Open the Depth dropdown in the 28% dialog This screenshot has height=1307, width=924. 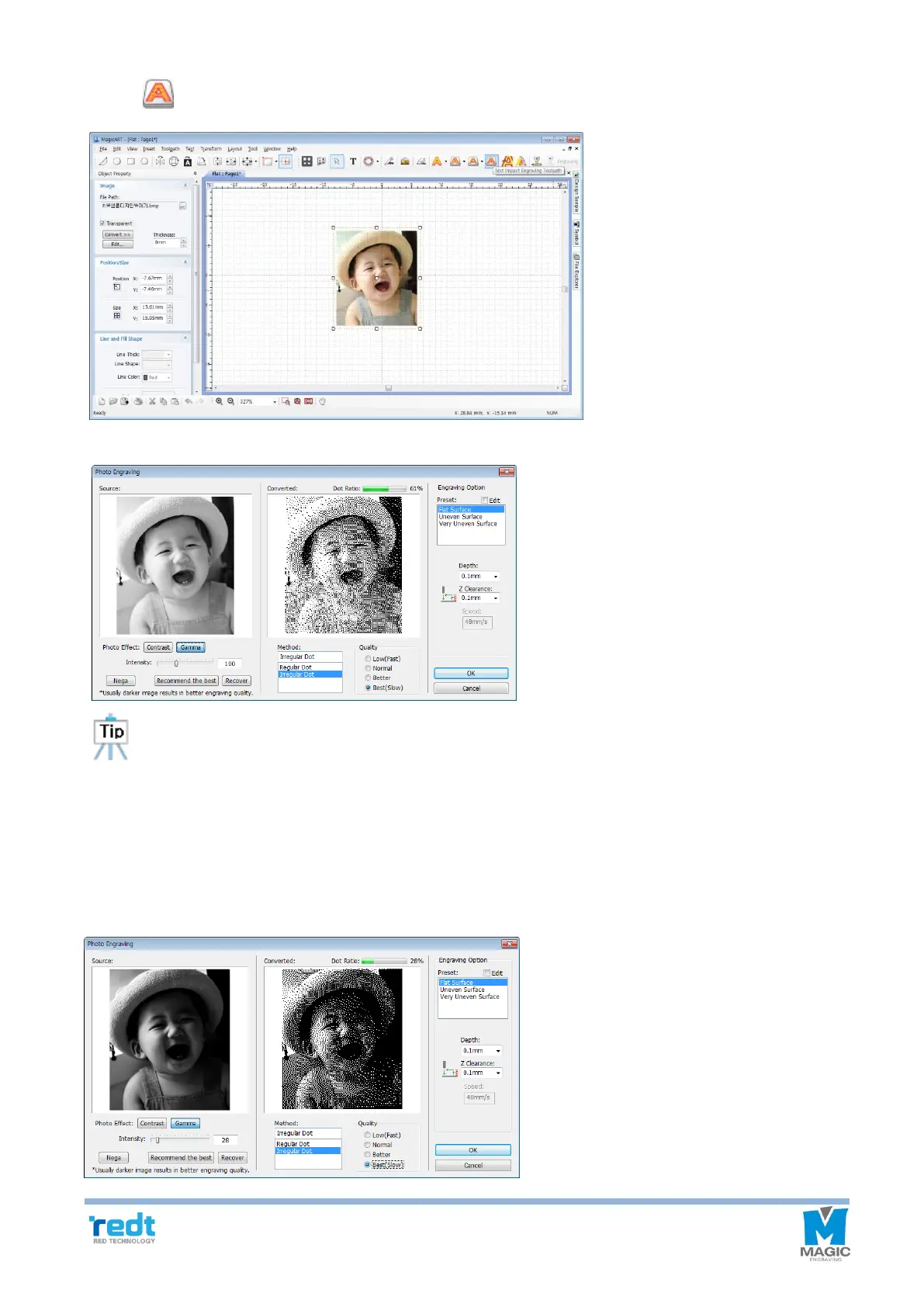pos(498,1051)
